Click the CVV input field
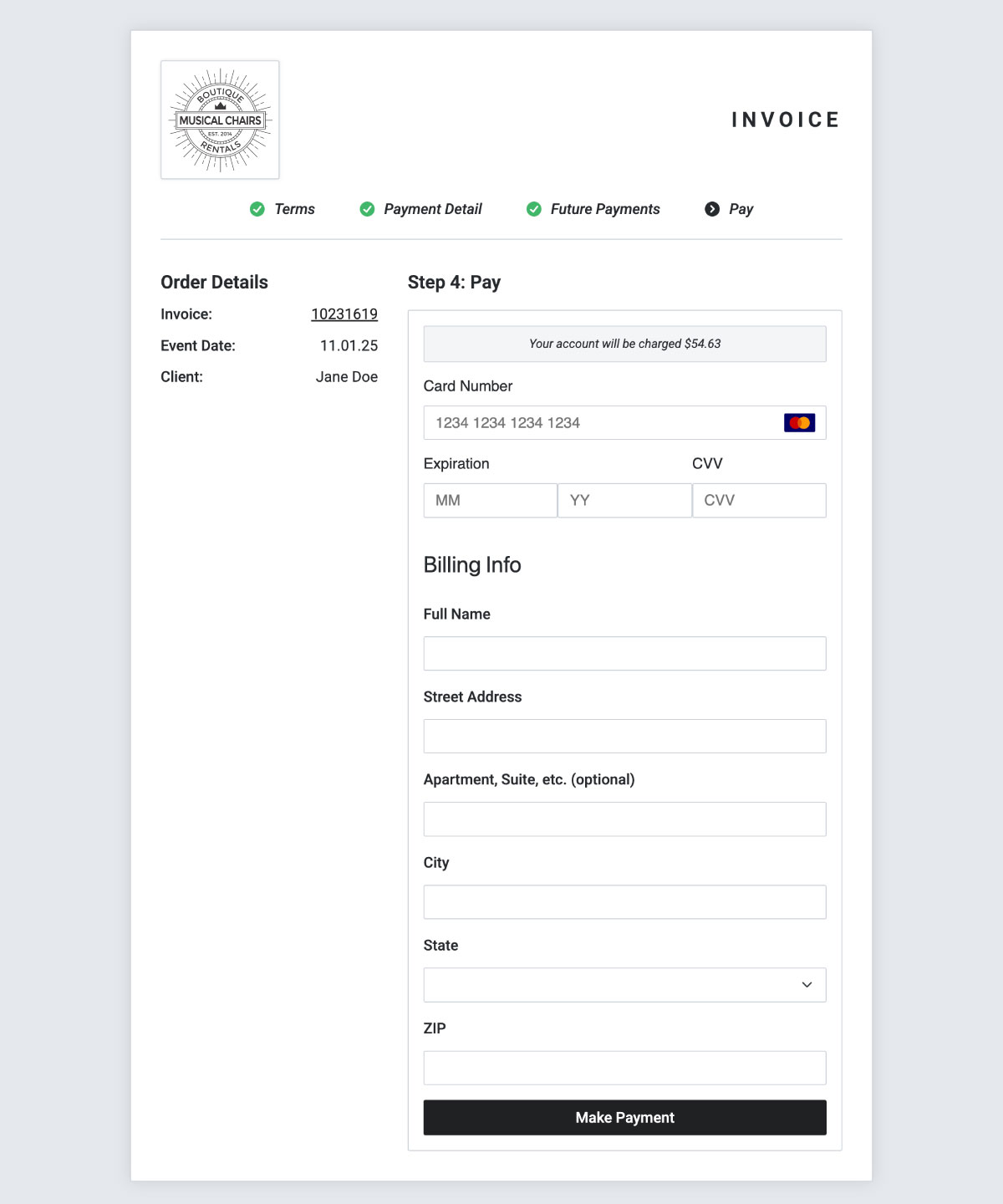Viewport: 1003px width, 1204px height. pyautogui.click(x=760, y=501)
